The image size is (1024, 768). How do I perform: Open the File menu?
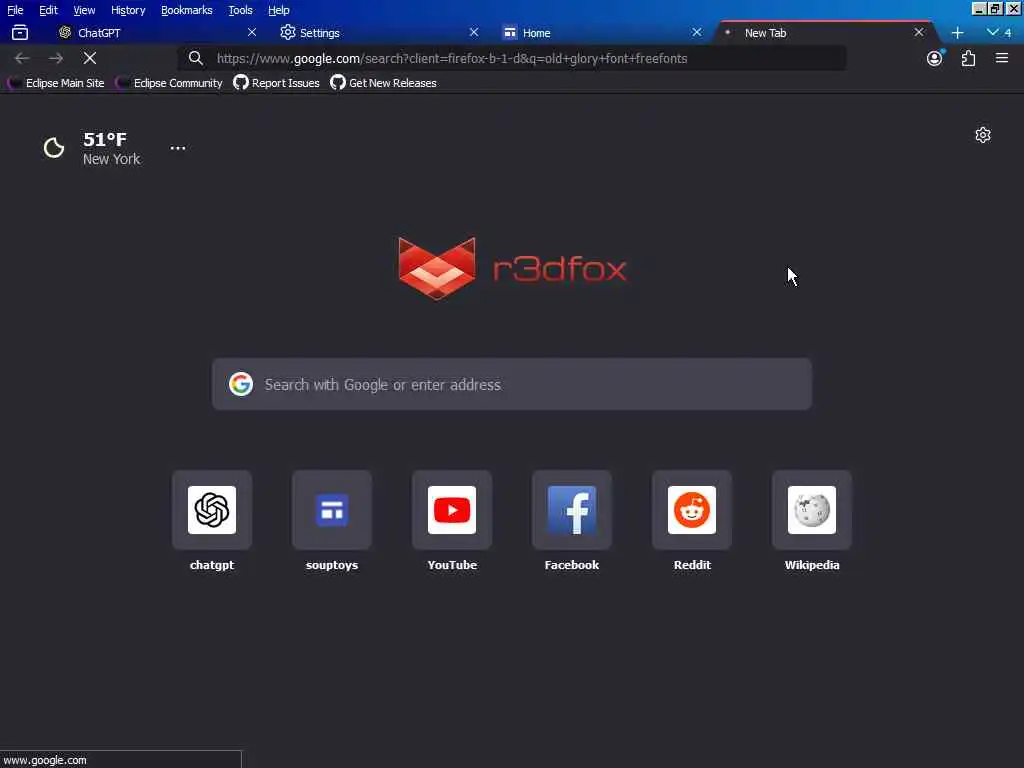coord(15,10)
